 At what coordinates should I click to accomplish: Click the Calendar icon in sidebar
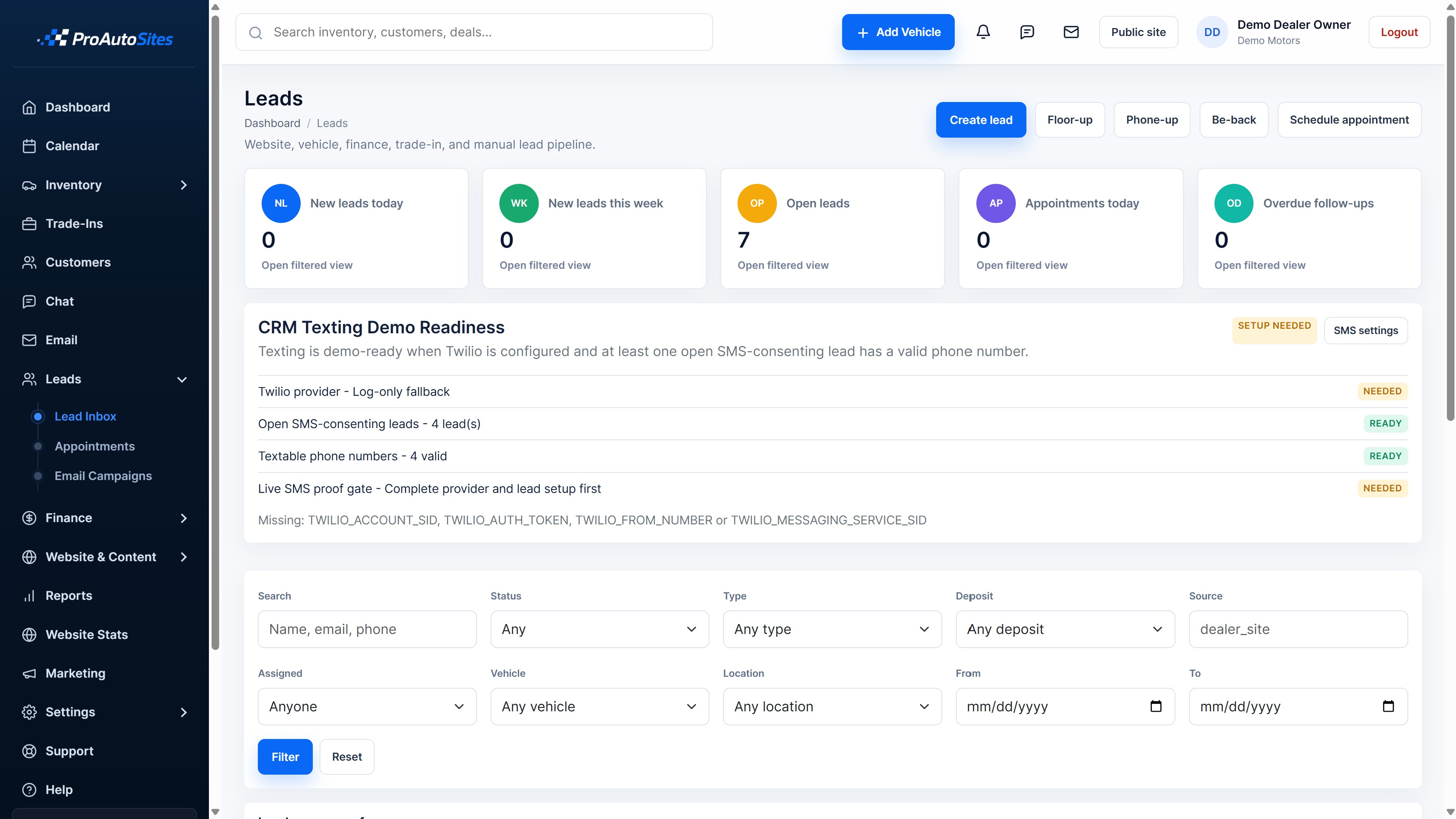(29, 146)
